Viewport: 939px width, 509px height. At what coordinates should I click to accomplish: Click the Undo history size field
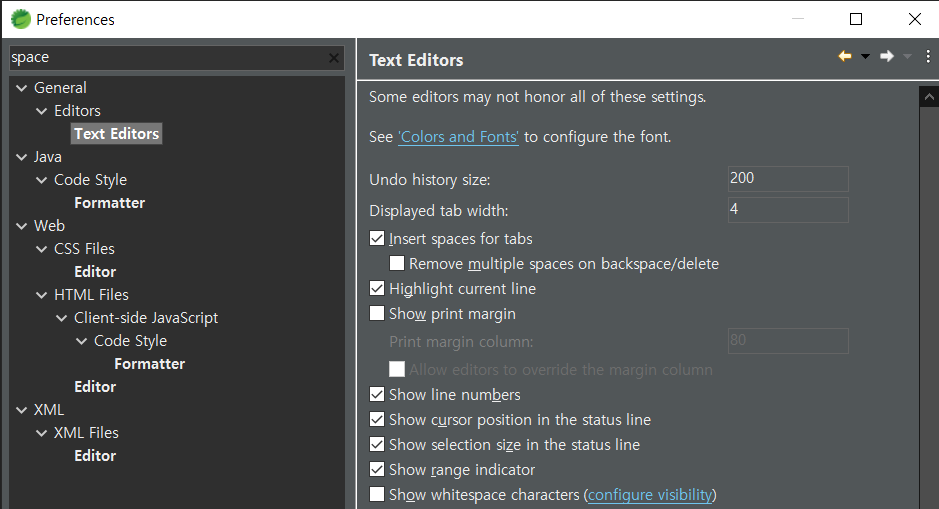pyautogui.click(x=788, y=178)
